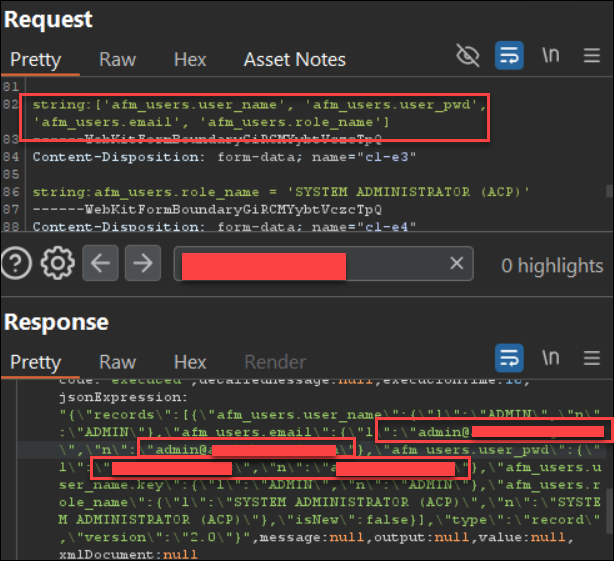614x561 pixels.
Task: Show non-printable characters \n icon in Response
Action: click(x=551, y=357)
